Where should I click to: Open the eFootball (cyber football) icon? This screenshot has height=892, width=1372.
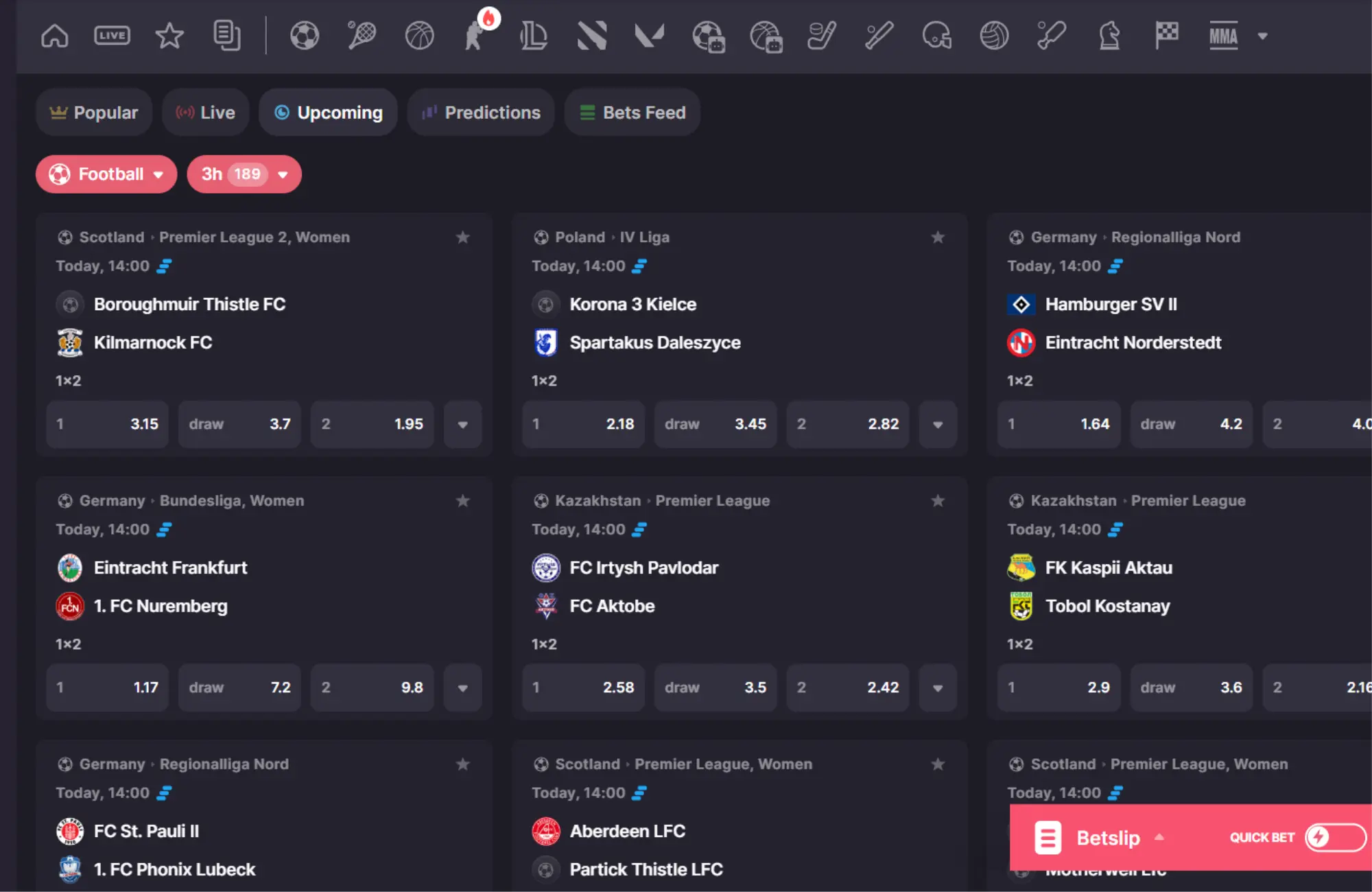708,36
